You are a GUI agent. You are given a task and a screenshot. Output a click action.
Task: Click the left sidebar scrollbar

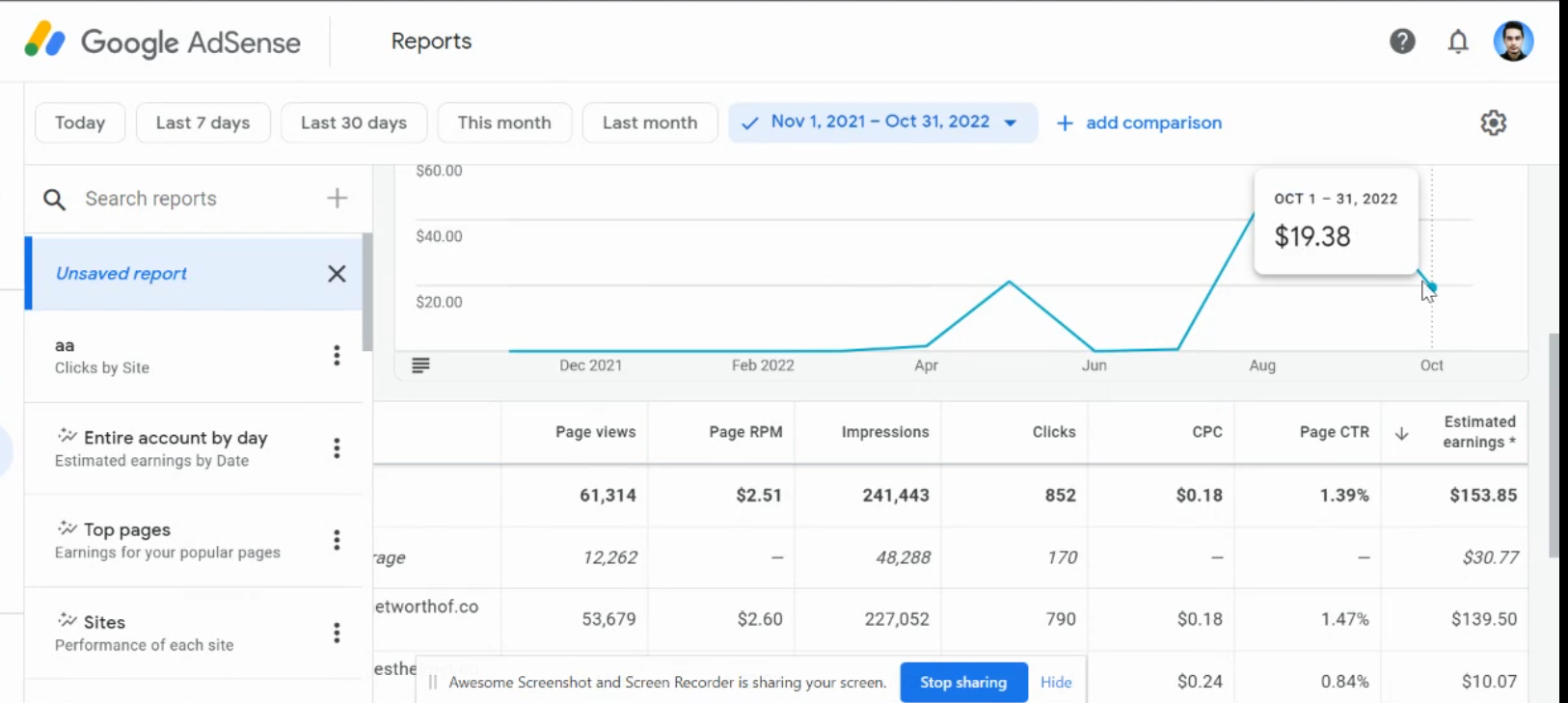pos(366,292)
